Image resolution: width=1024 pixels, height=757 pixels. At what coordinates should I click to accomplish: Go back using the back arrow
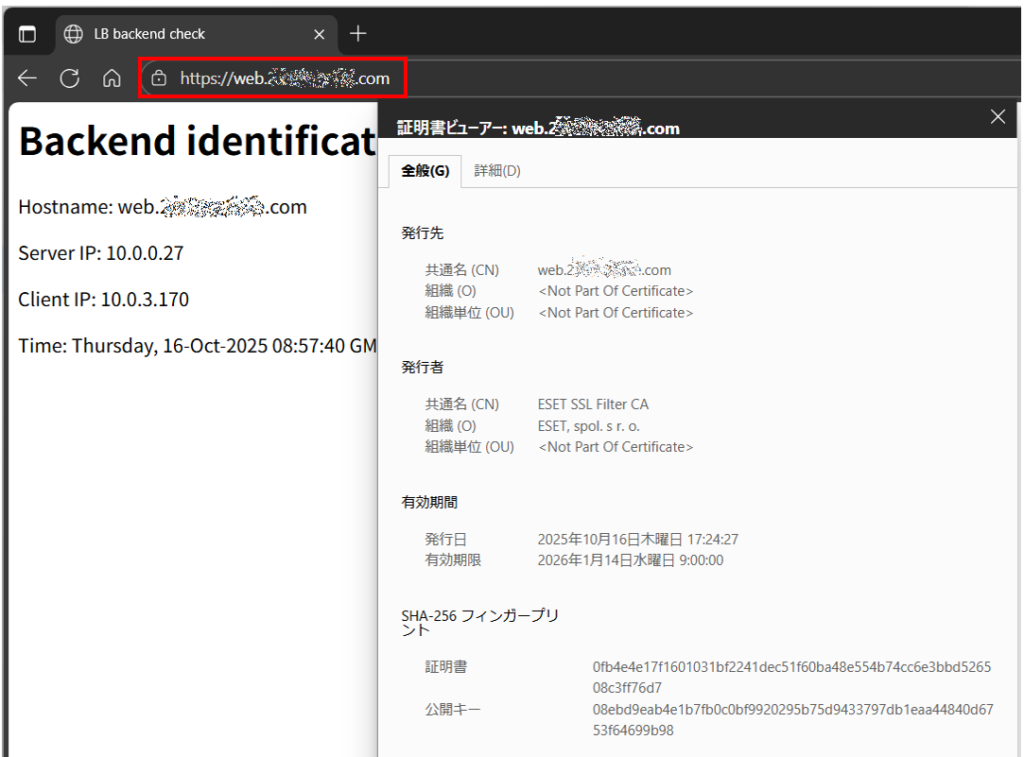pos(27,78)
